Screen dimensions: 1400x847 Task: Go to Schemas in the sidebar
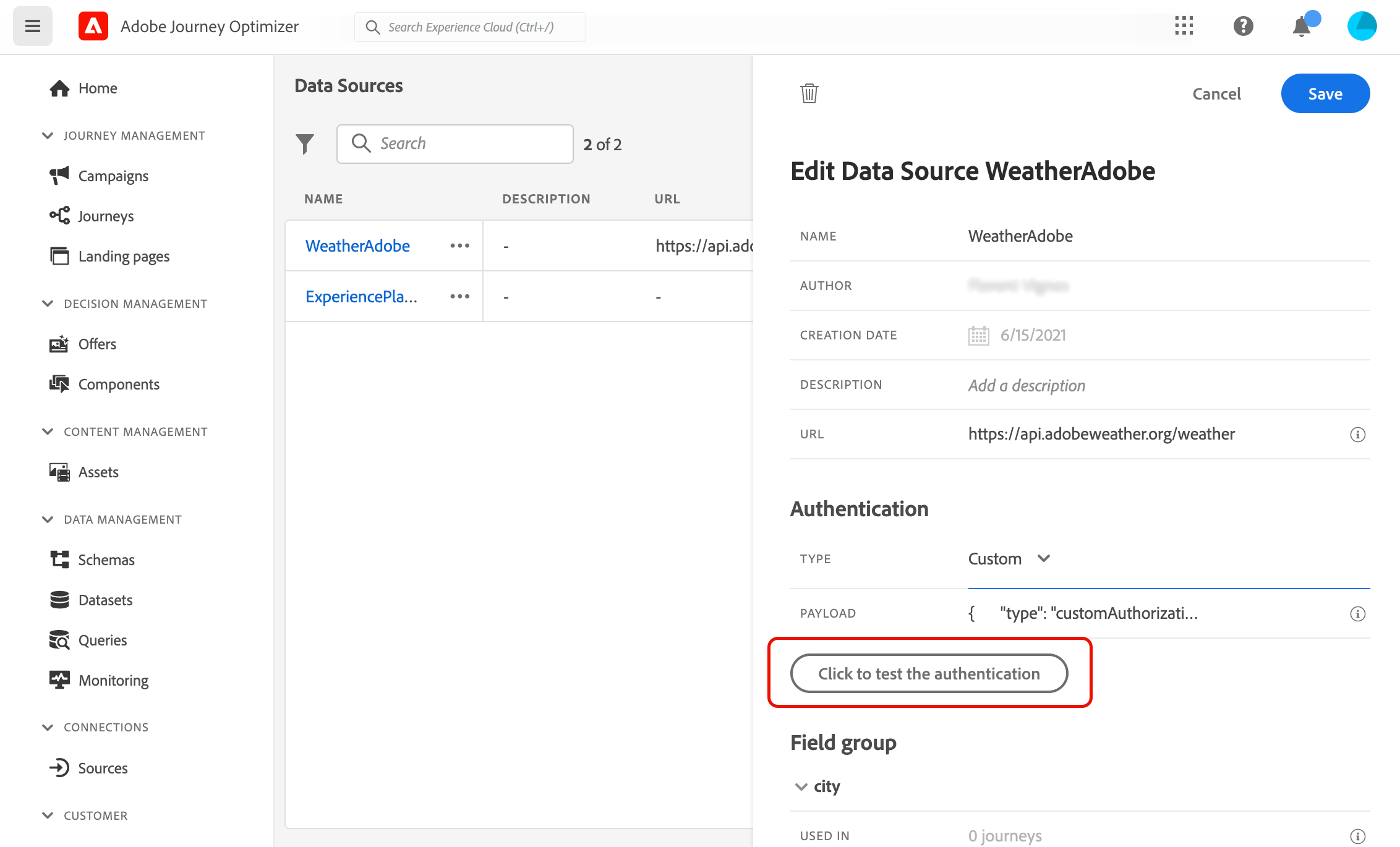(x=106, y=560)
